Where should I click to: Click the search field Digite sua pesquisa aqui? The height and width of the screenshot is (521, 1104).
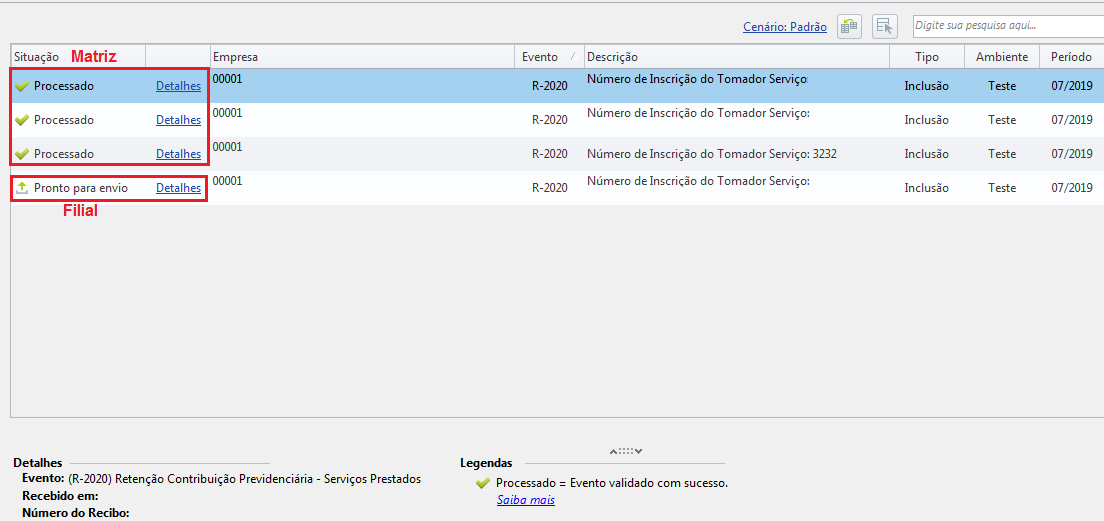coord(1008,26)
